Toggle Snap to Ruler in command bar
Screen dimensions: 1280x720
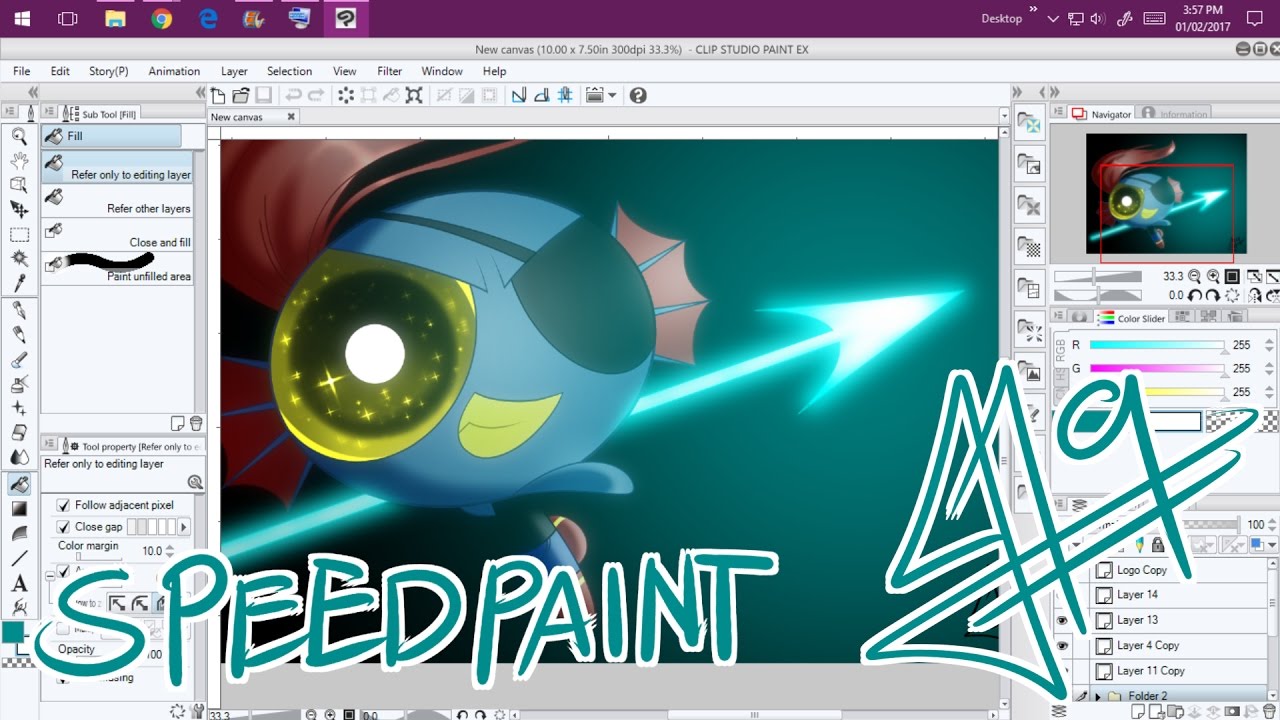point(519,95)
